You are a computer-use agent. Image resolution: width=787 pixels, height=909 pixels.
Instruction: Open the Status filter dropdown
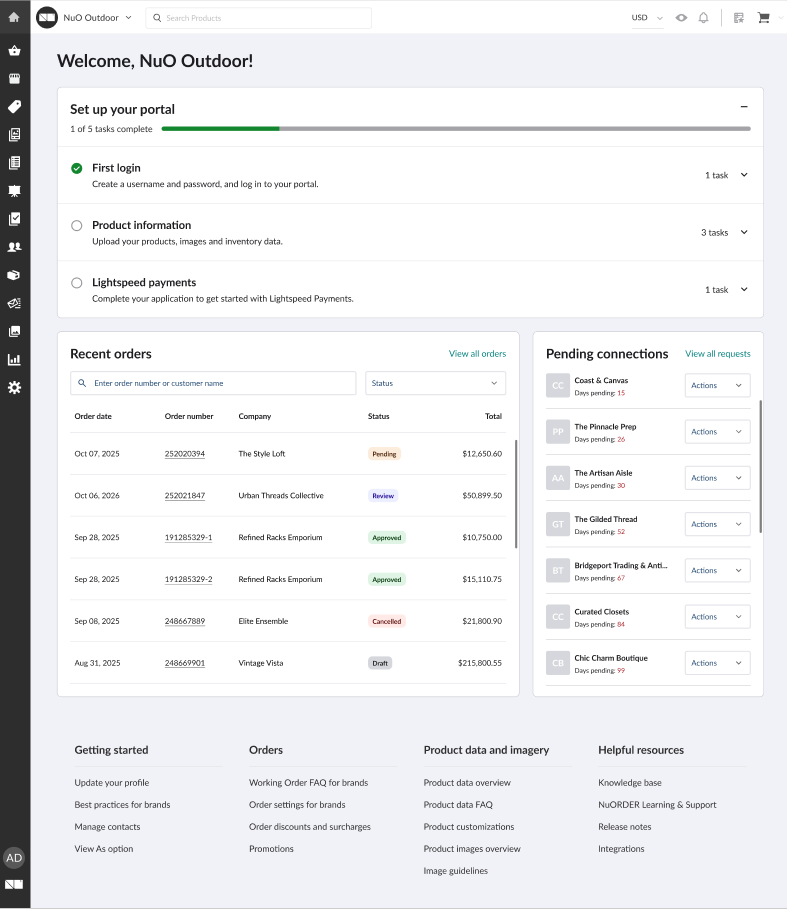pos(435,383)
